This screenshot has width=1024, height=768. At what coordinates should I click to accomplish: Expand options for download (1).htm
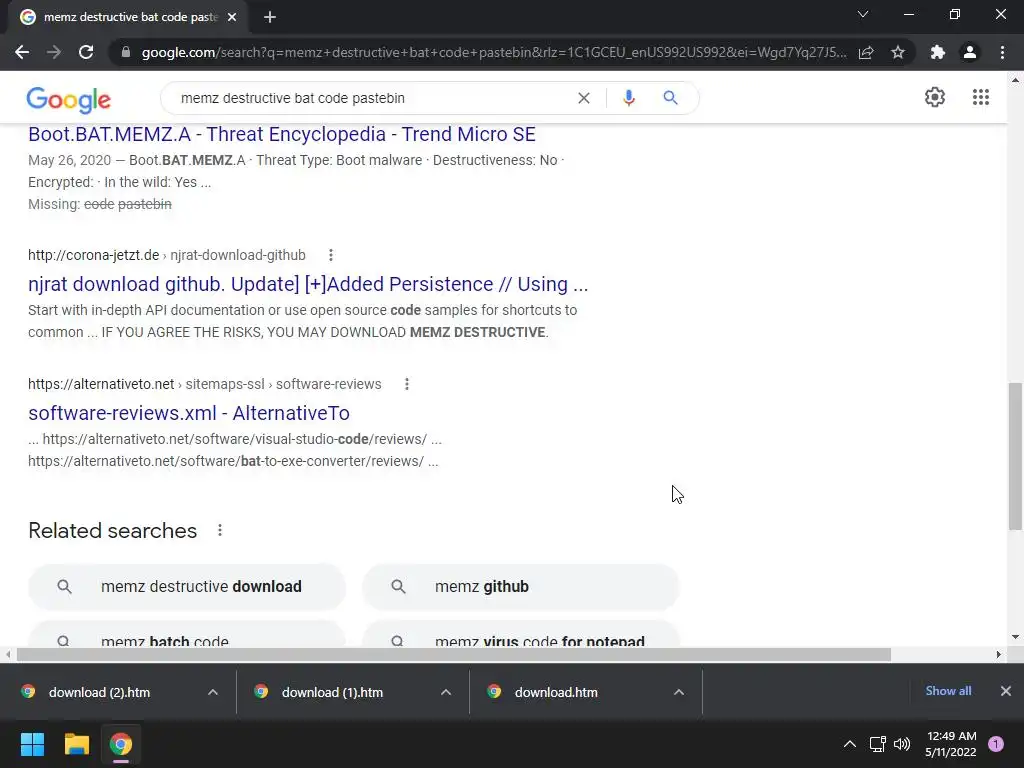tap(446, 692)
